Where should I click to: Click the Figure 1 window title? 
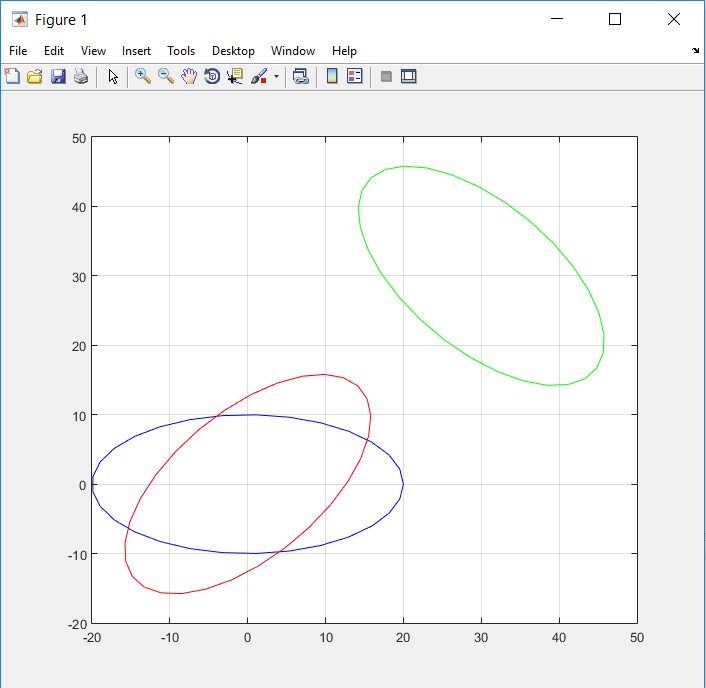61,20
